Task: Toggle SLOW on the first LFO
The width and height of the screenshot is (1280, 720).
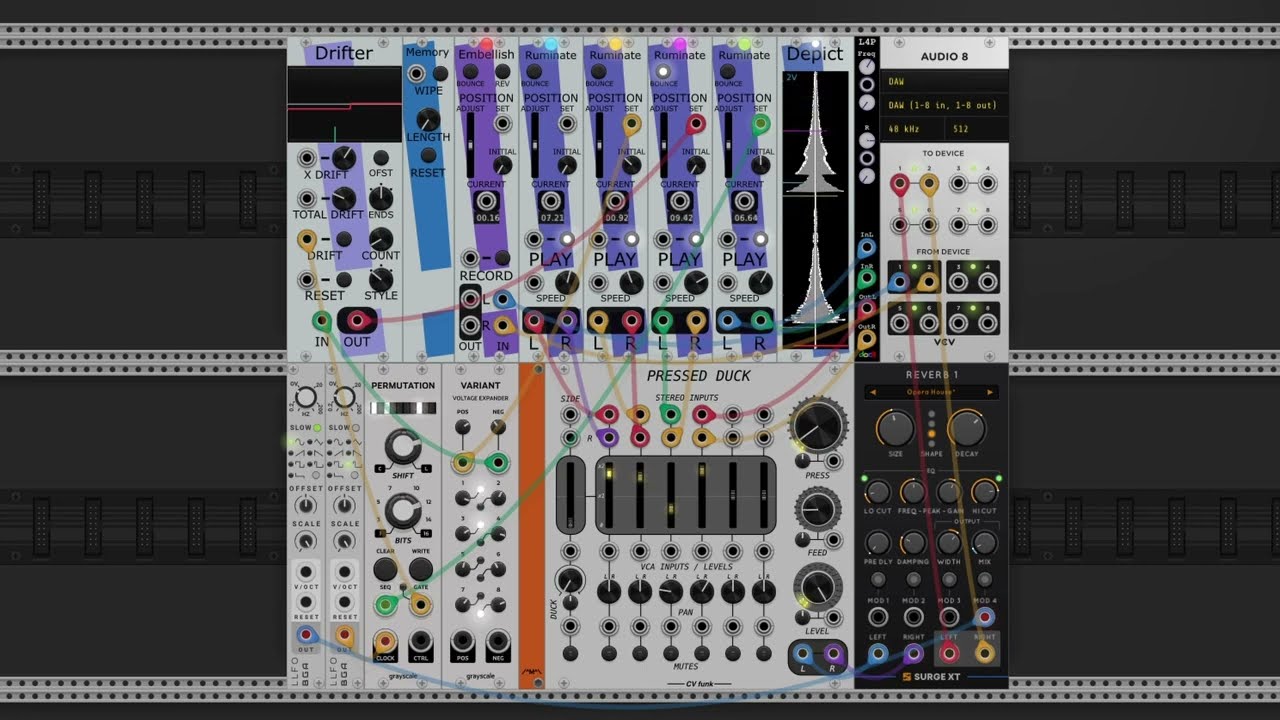Action: [x=315, y=428]
